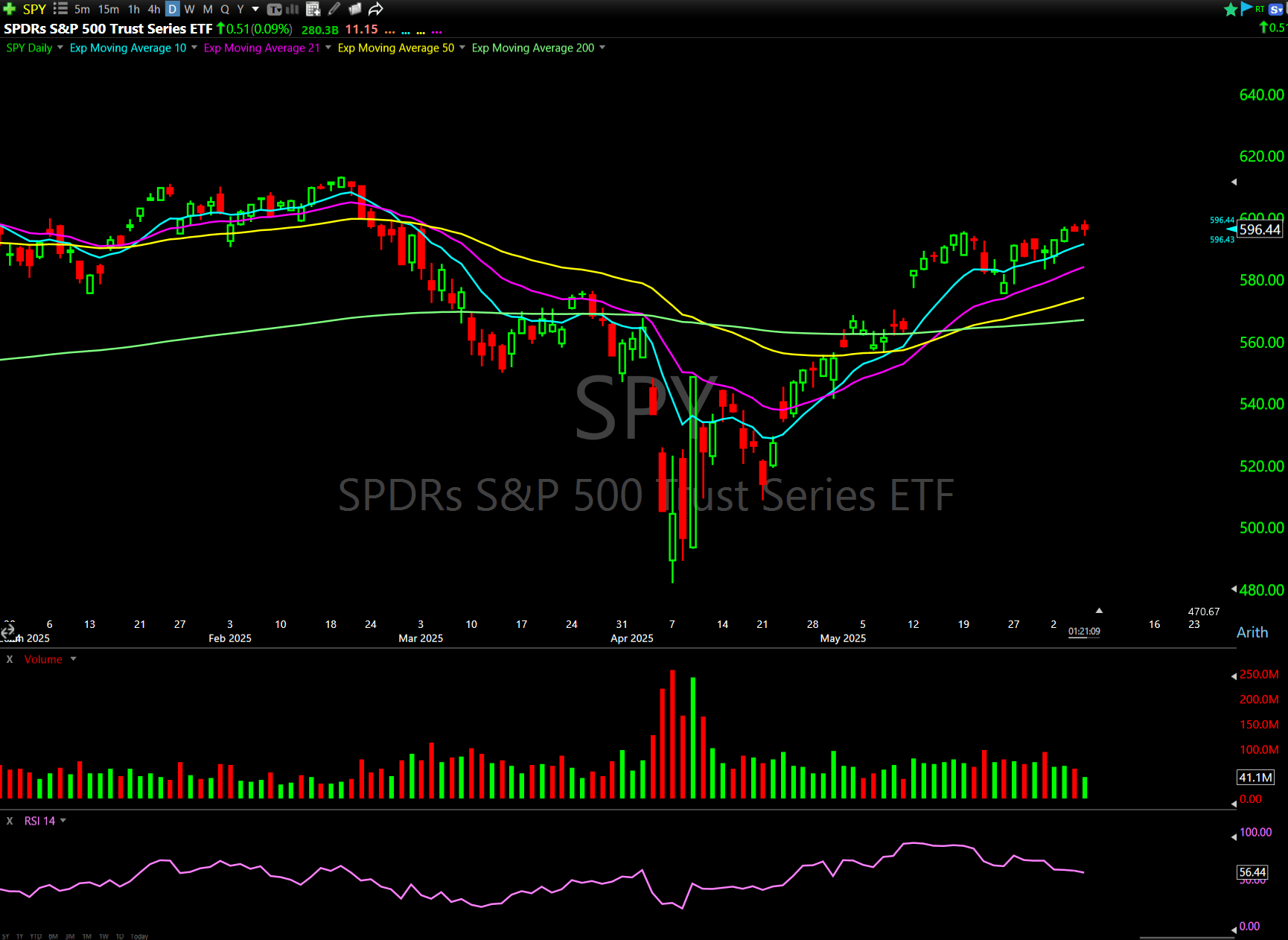Select the Y yearly timeframe
Screen dimensions: 1288x940
pos(240,9)
